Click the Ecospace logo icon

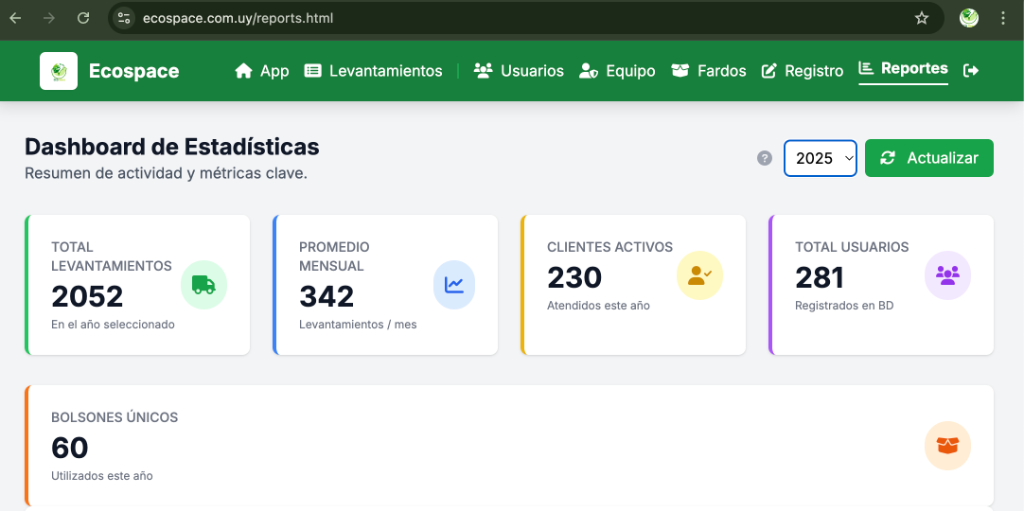58,71
